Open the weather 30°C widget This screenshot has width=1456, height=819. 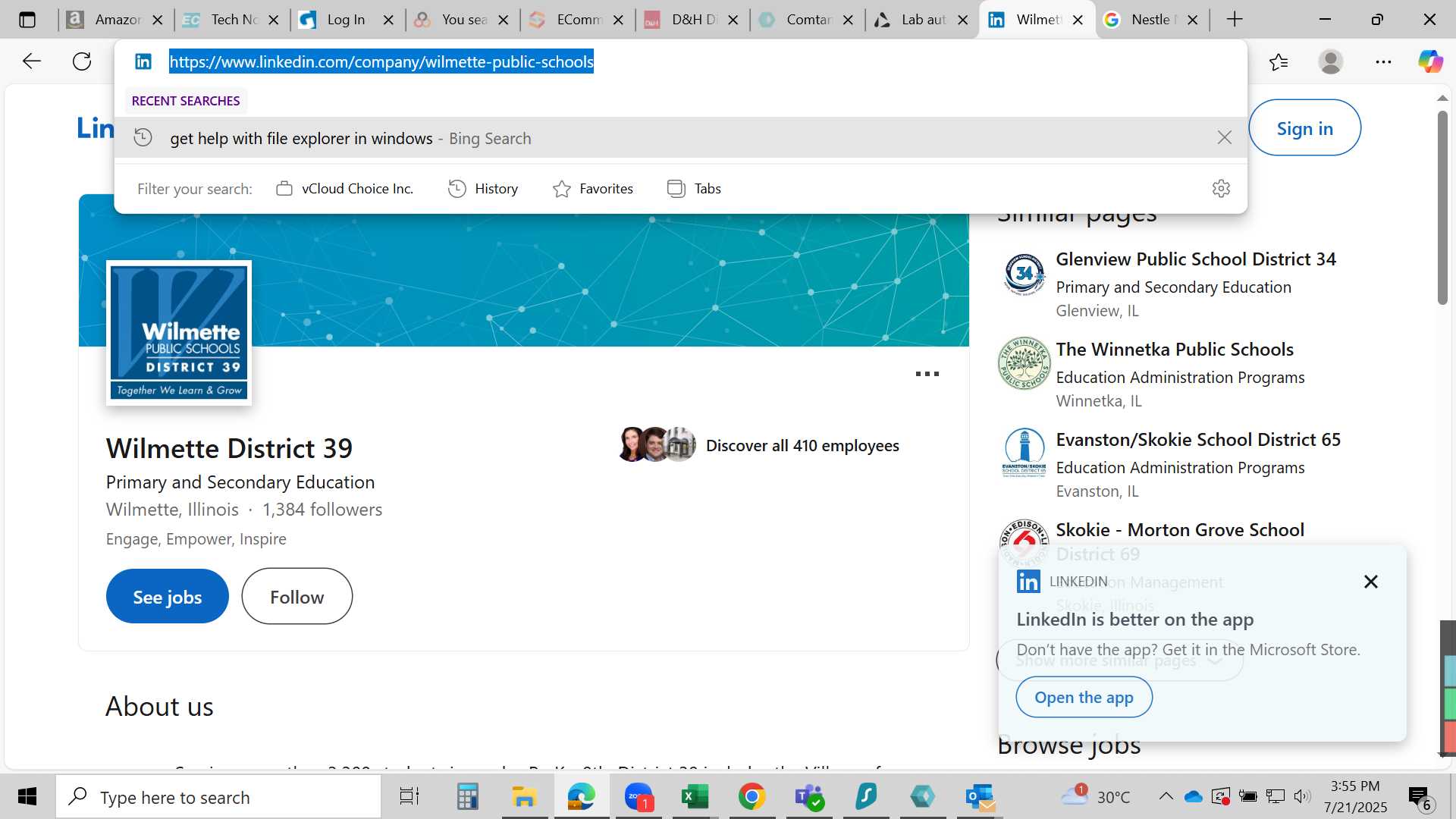[1095, 796]
